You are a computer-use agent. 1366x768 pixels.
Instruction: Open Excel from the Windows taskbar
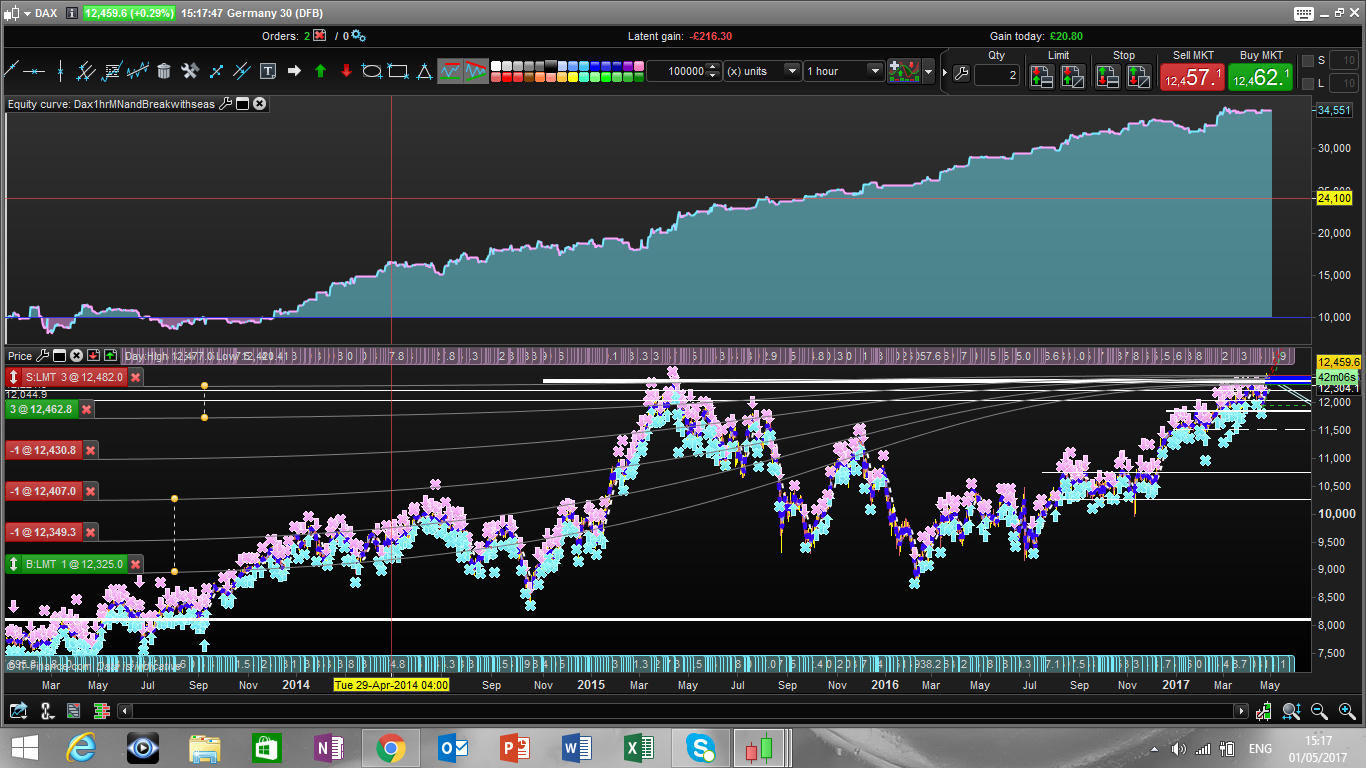tap(638, 747)
